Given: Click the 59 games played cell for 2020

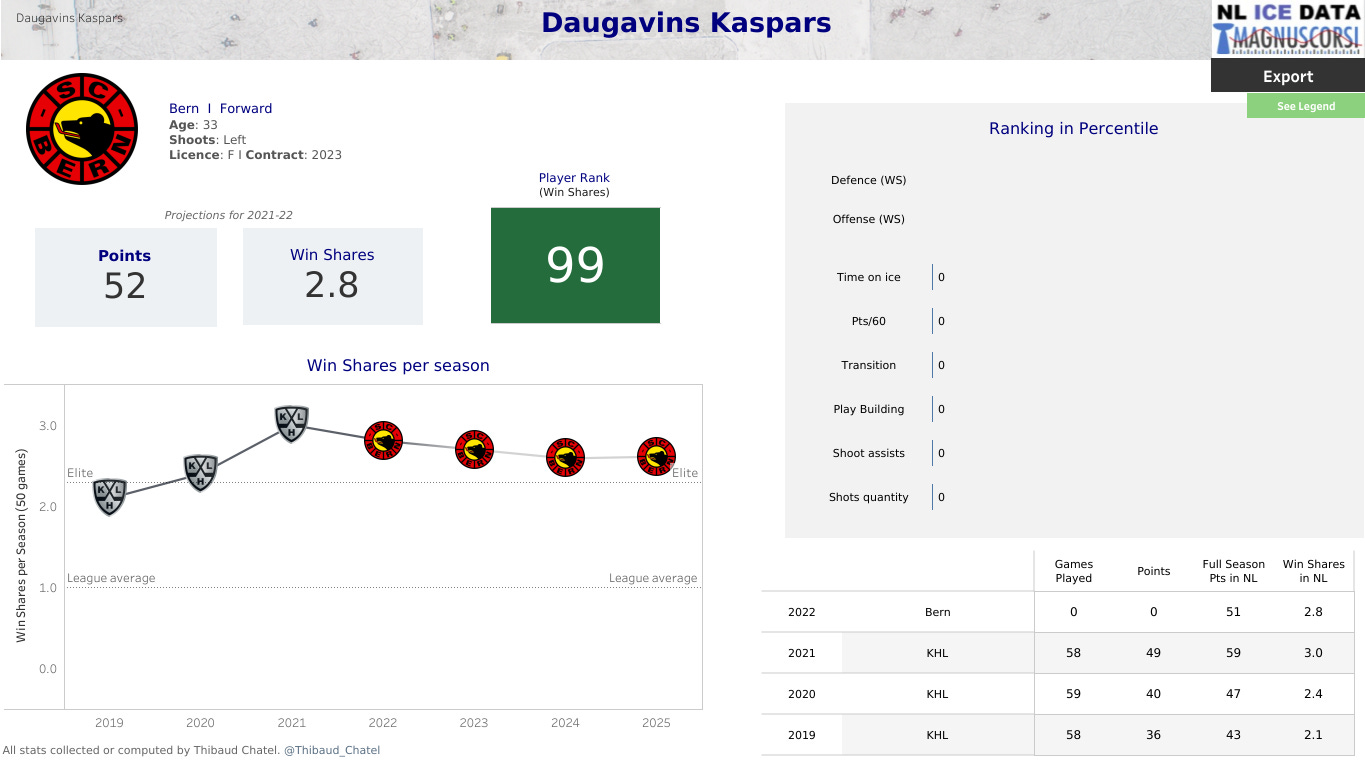Looking at the screenshot, I should tap(1073, 694).
